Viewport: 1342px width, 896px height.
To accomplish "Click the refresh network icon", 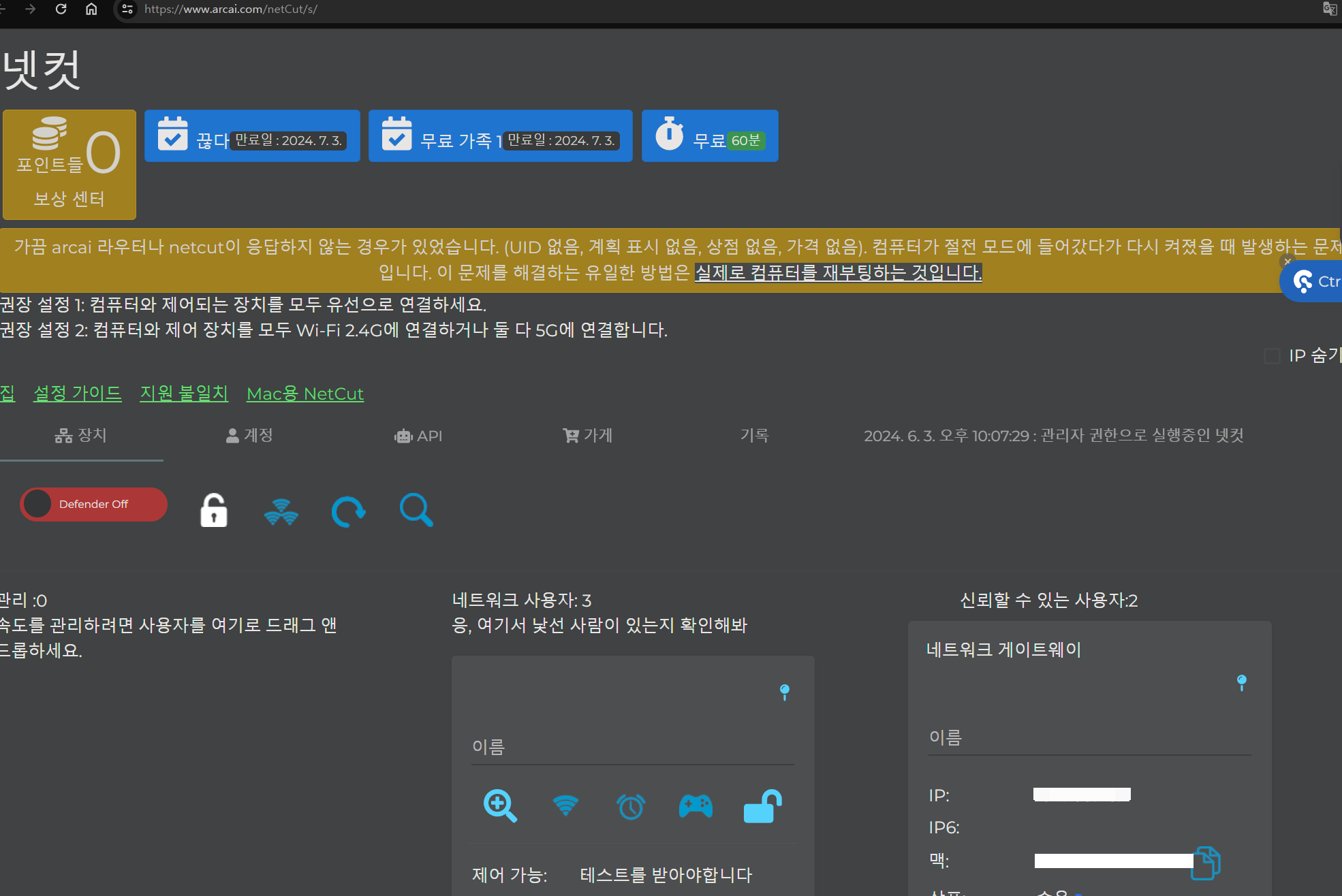I will pyautogui.click(x=348, y=511).
